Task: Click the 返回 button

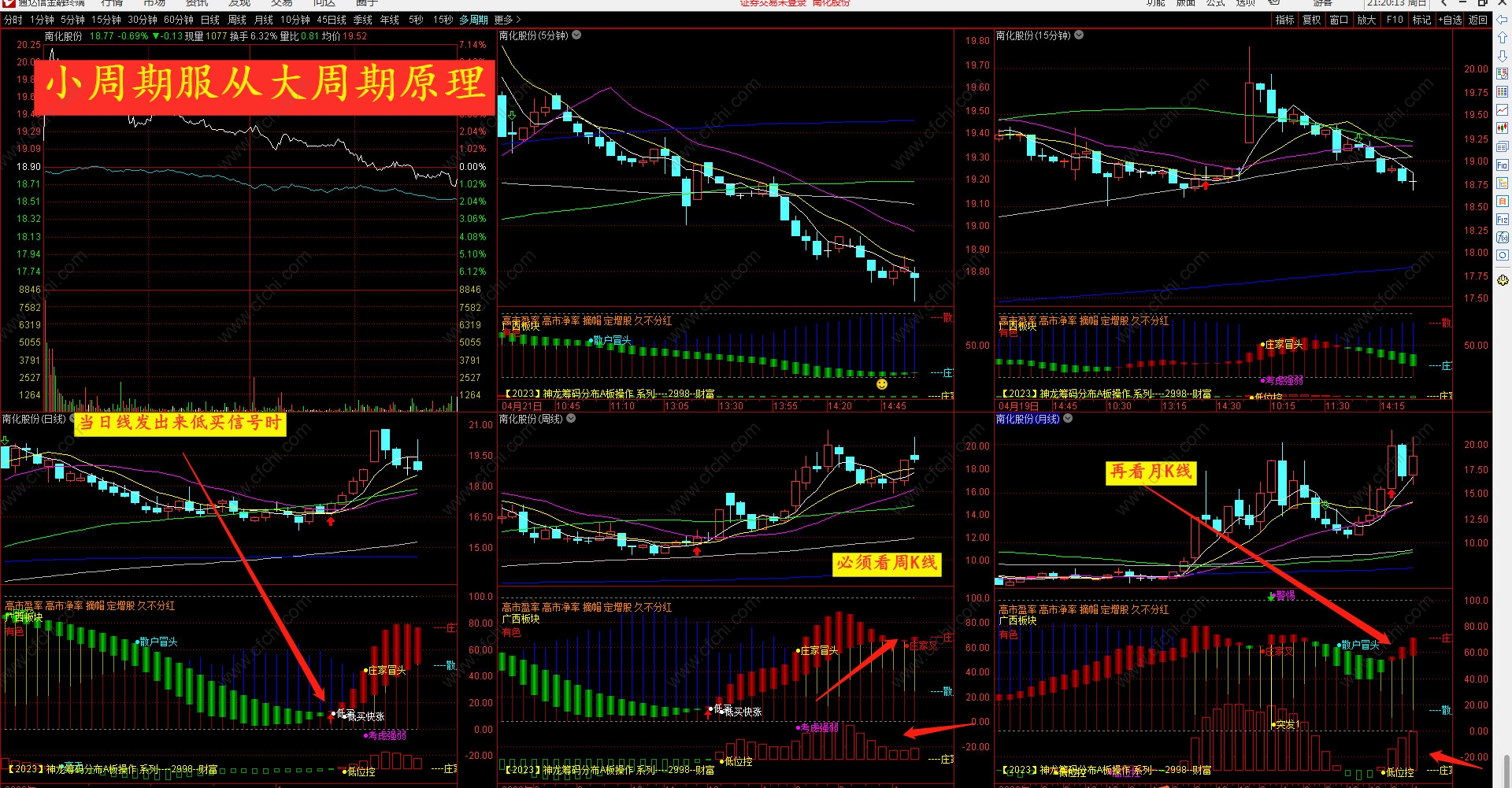Action: [1478, 20]
